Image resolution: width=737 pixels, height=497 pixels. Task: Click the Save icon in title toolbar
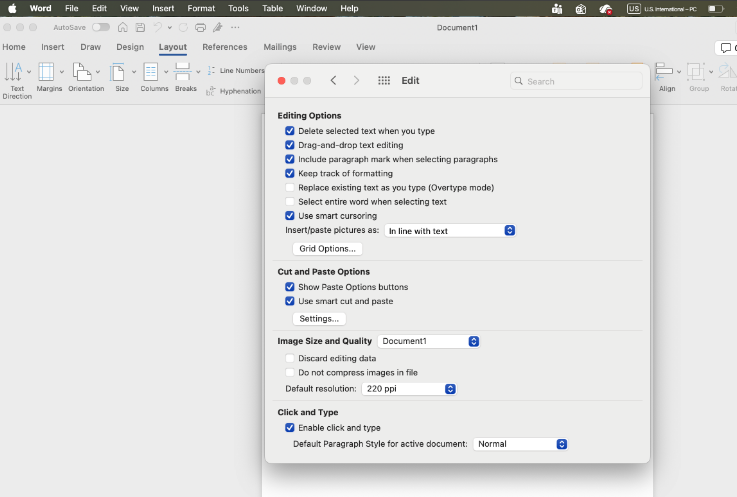pos(140,27)
